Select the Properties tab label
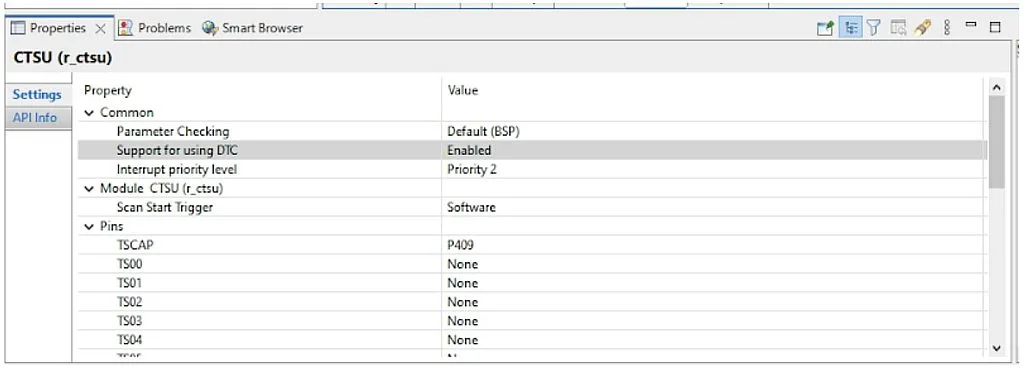 (58, 28)
